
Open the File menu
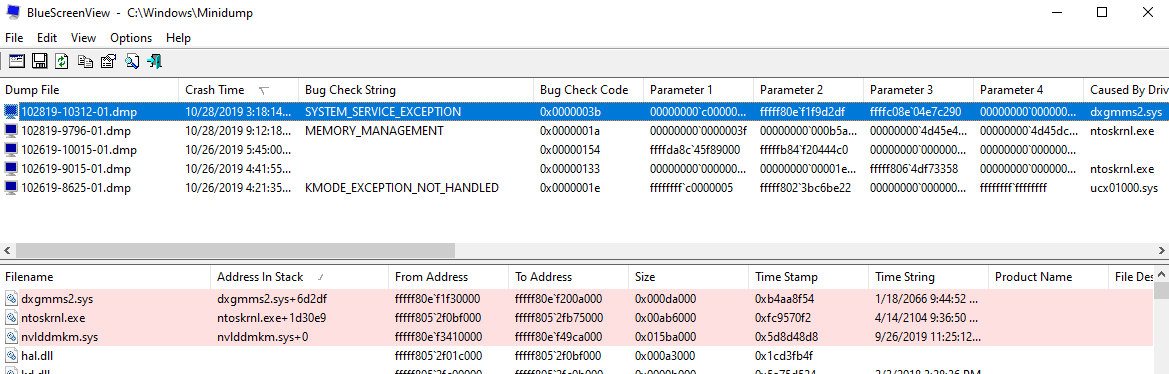click(x=14, y=38)
